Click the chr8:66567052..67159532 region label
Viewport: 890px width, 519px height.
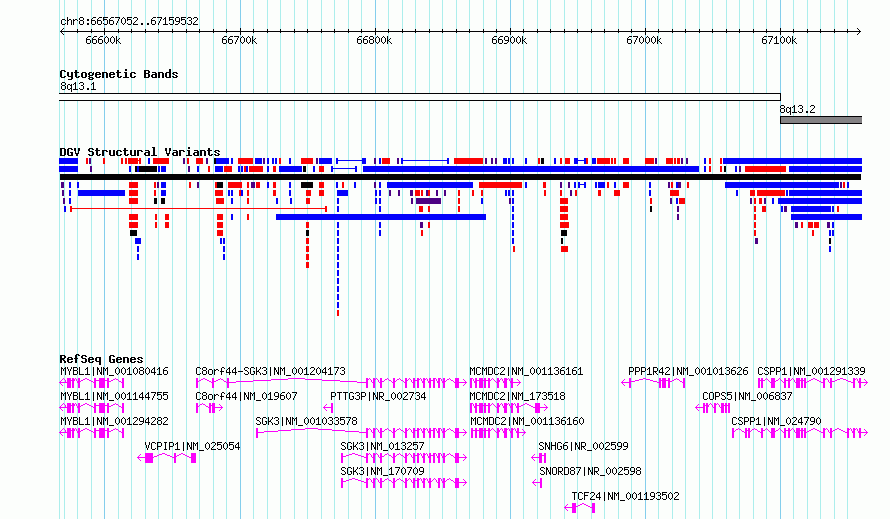(x=129, y=21)
